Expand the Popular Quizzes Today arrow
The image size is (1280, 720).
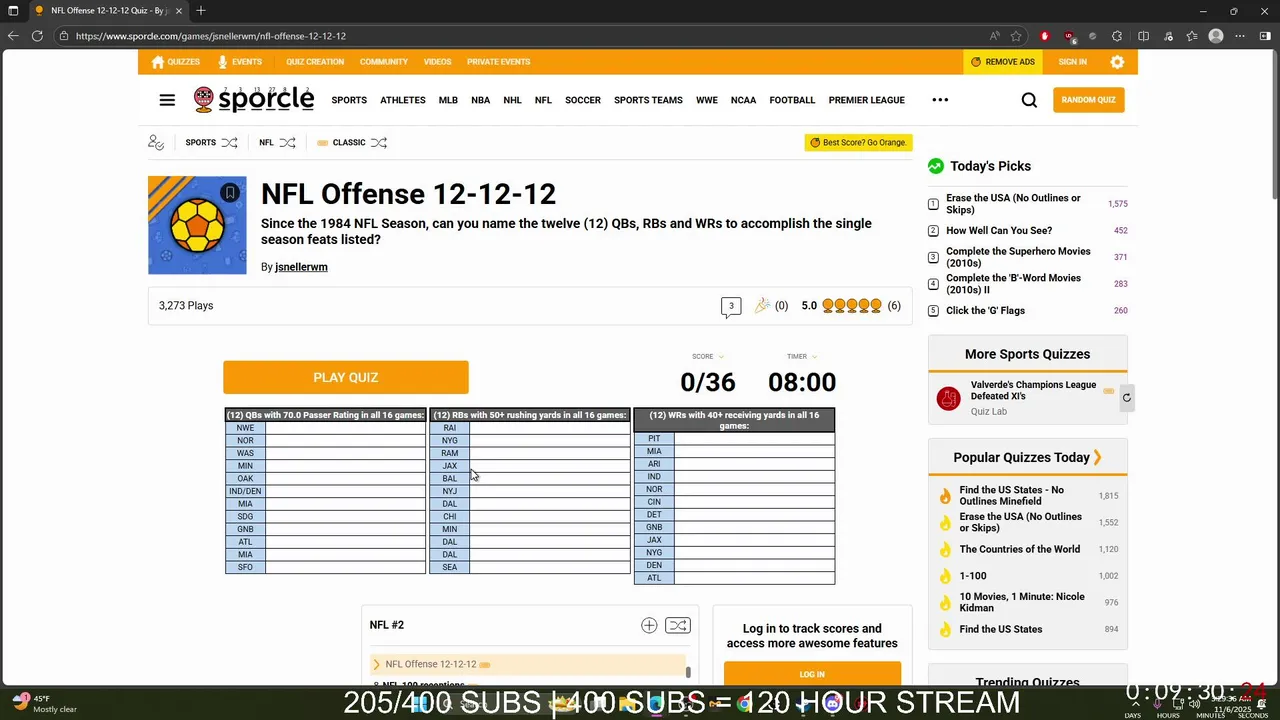pos(1097,457)
